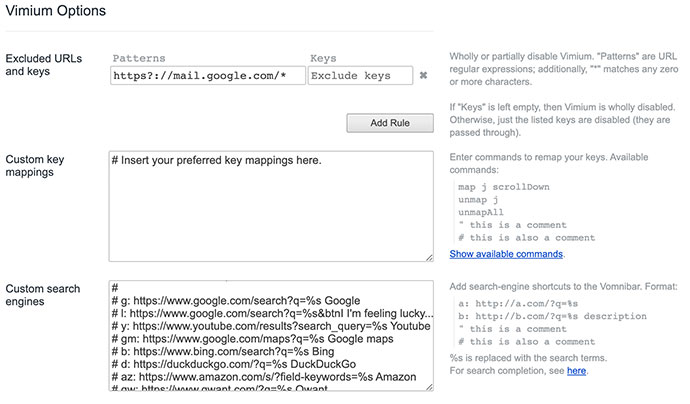Screen dimensions: 690x404
Task: Click the Custom search engines label
Action: click(49, 295)
